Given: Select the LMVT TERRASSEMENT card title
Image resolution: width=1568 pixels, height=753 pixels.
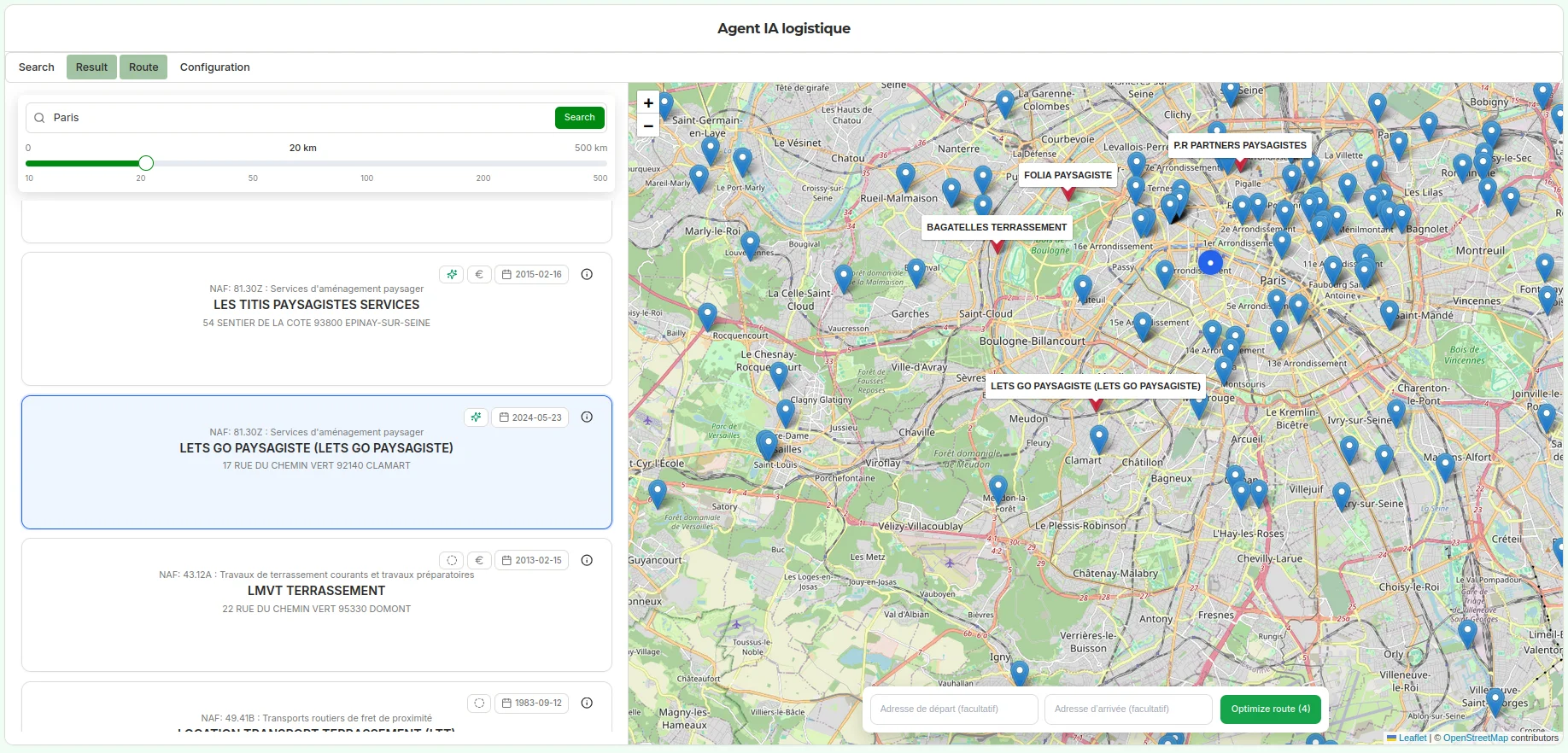Looking at the screenshot, I should point(317,591).
